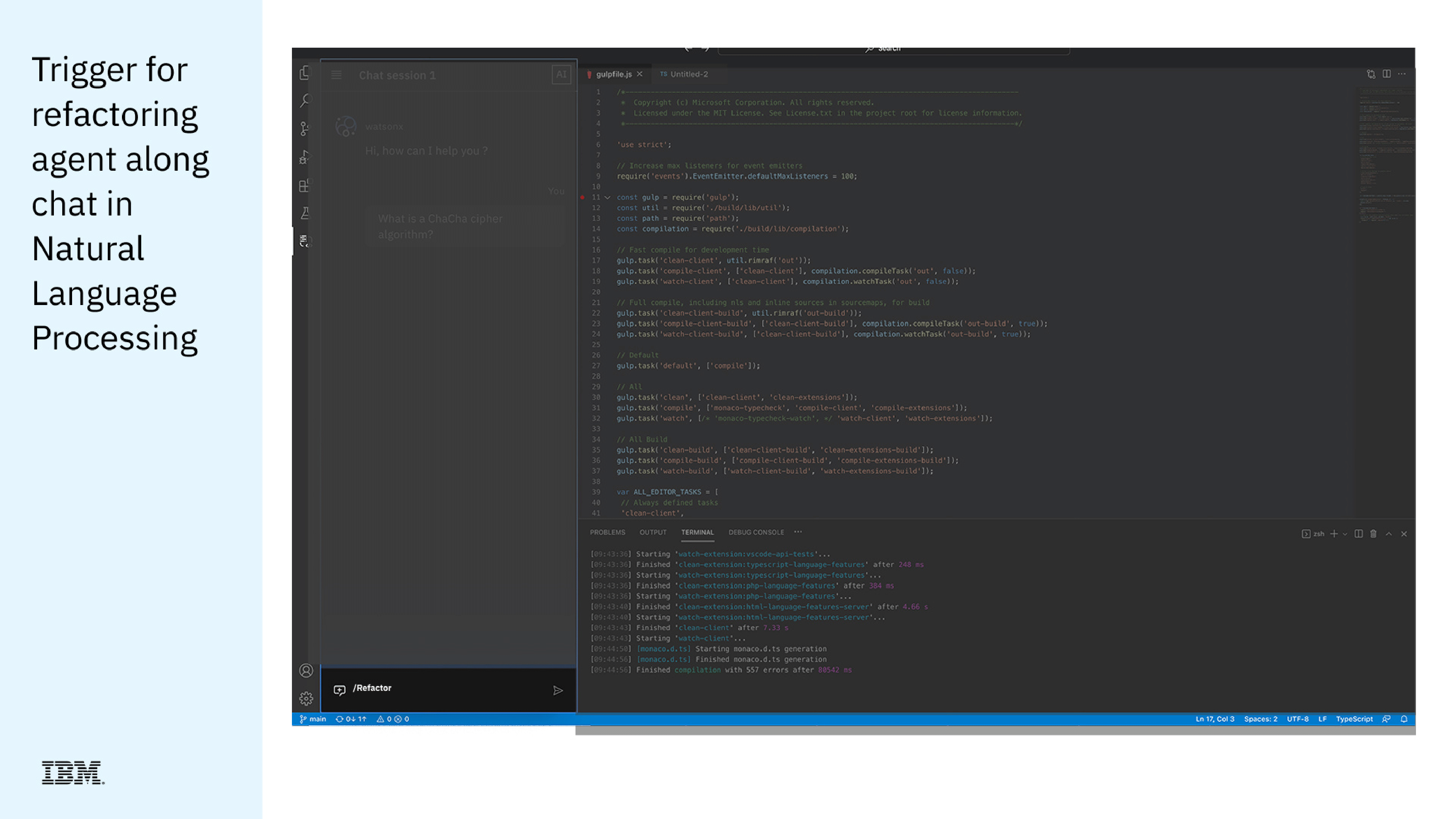The image size is (1456, 819).
Task: Click the /Refactor chat input field
Action: pos(449,690)
